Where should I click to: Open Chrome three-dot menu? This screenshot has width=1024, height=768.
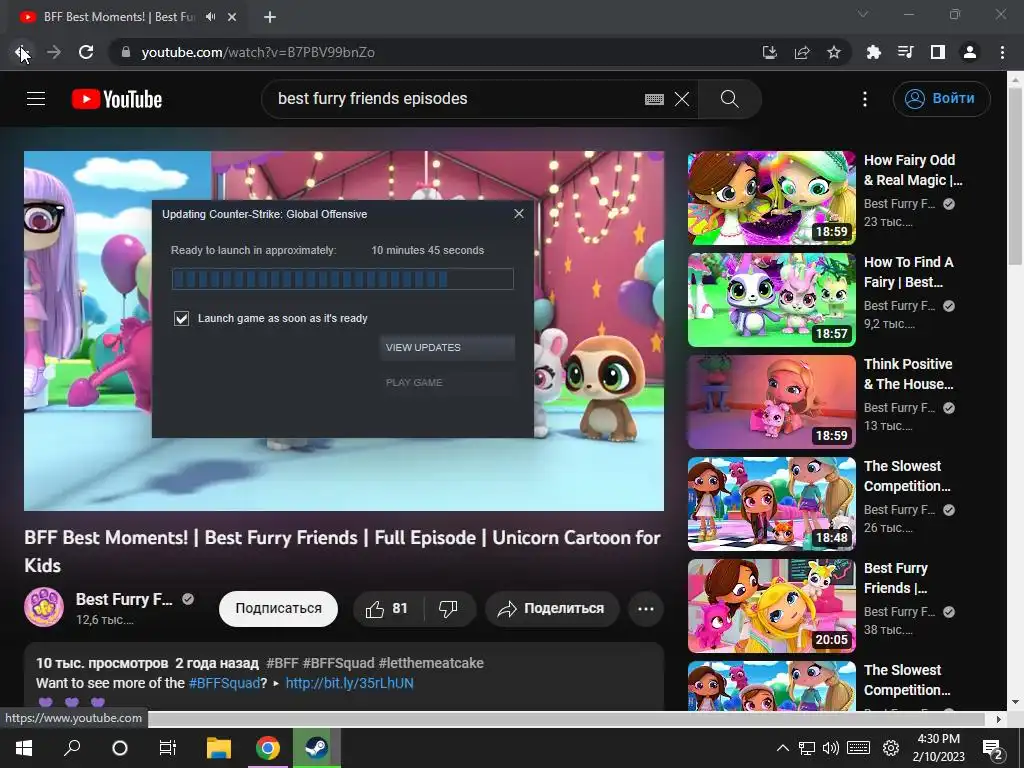tap(1002, 52)
